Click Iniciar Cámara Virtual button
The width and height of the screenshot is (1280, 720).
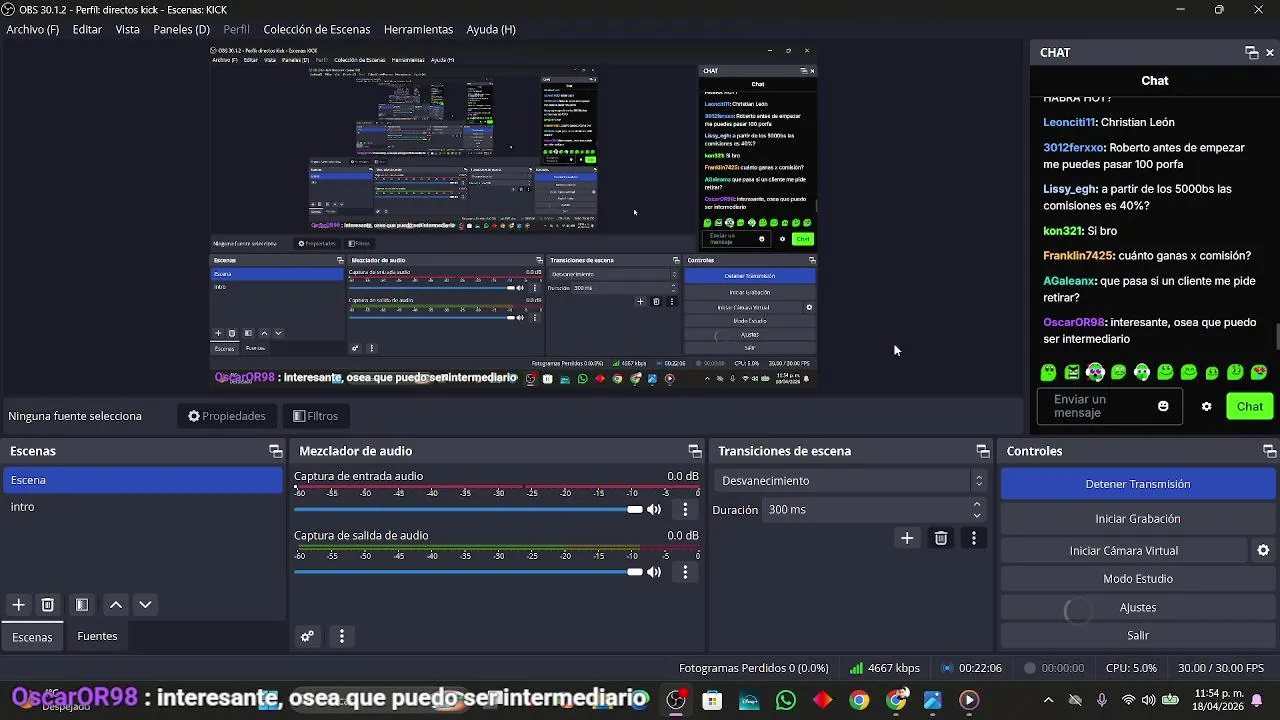pyautogui.click(x=1124, y=551)
